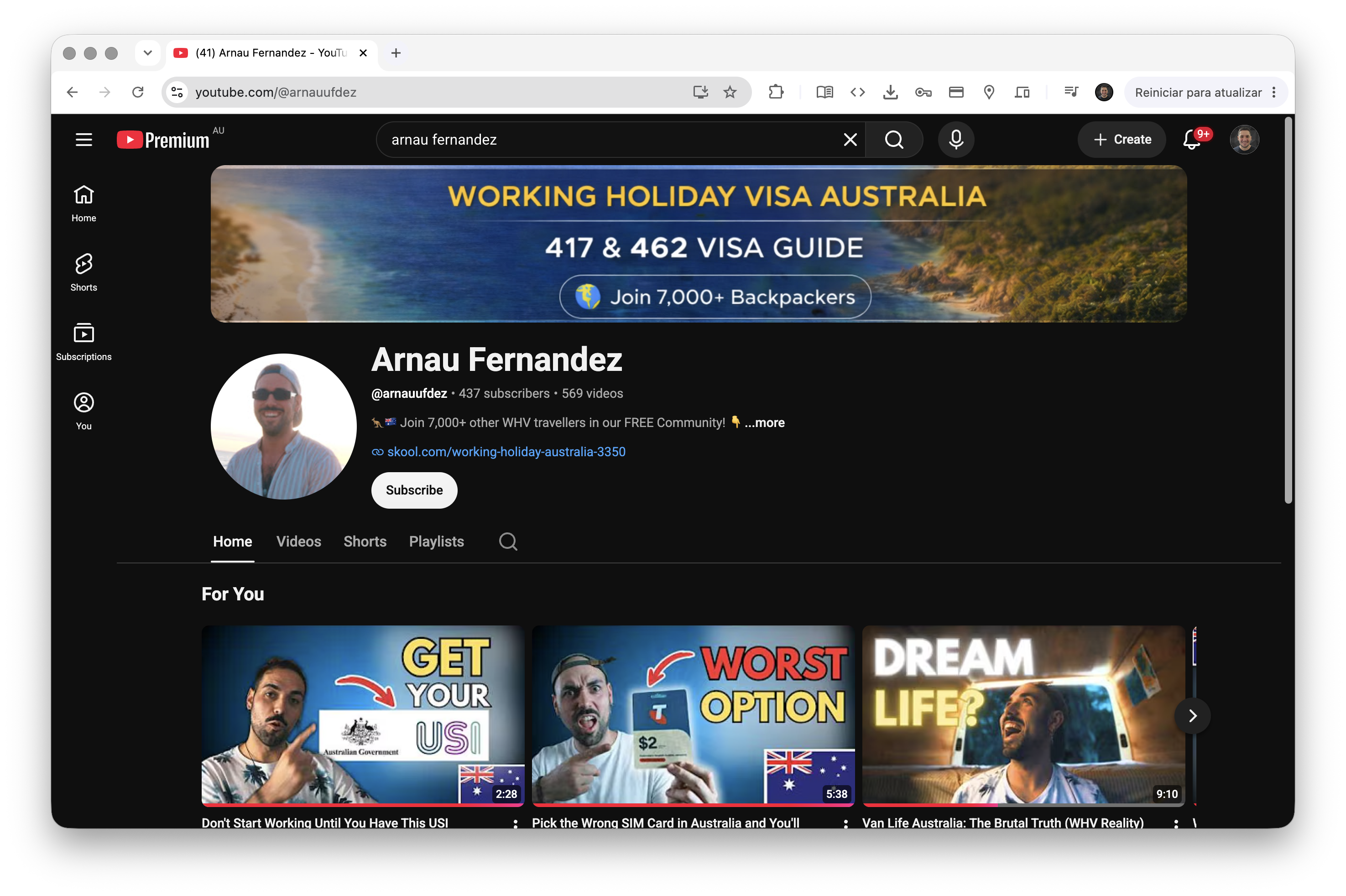The width and height of the screenshot is (1346, 896).
Task: Click the page vertical scrollbar
Action: pyautogui.click(x=1288, y=310)
